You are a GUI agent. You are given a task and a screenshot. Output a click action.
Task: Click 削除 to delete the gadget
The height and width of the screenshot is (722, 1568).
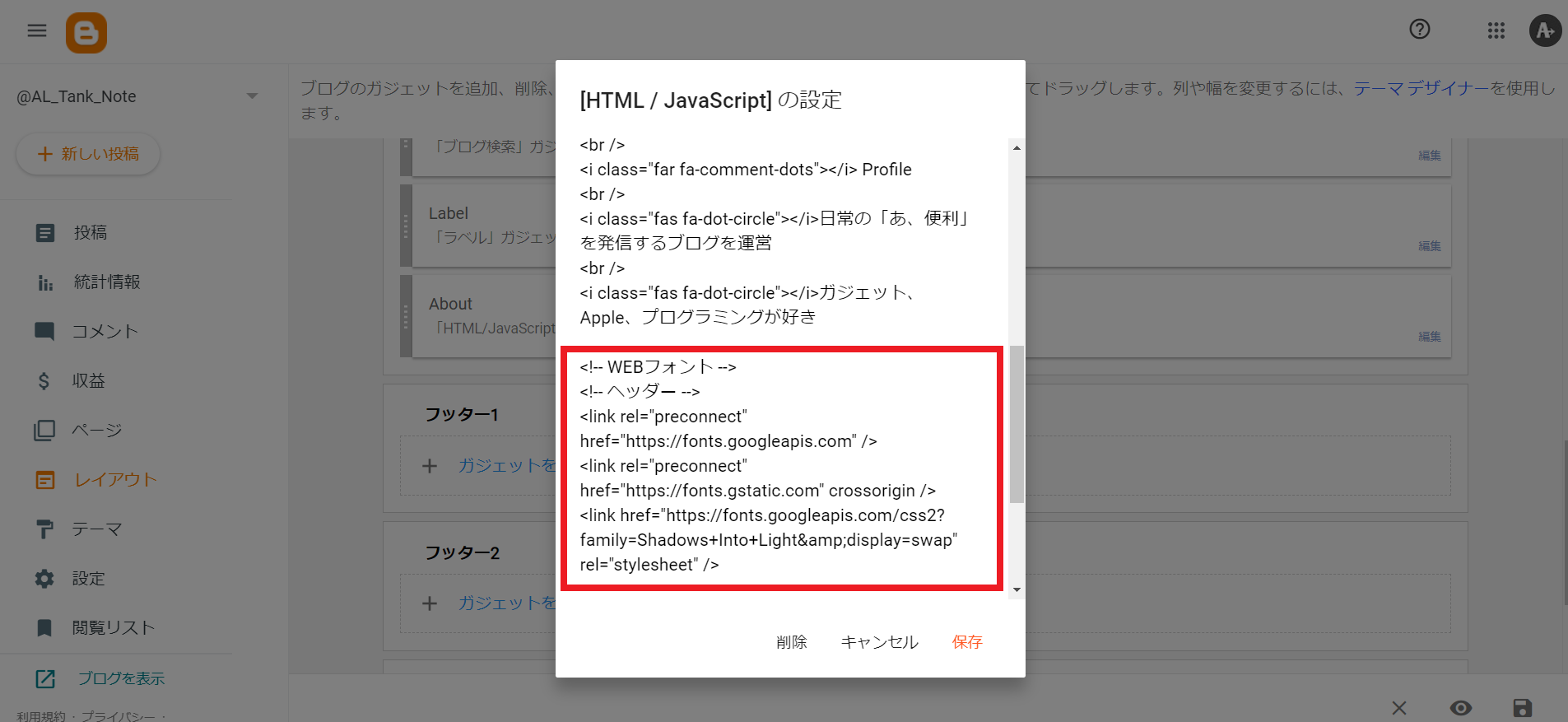click(792, 642)
